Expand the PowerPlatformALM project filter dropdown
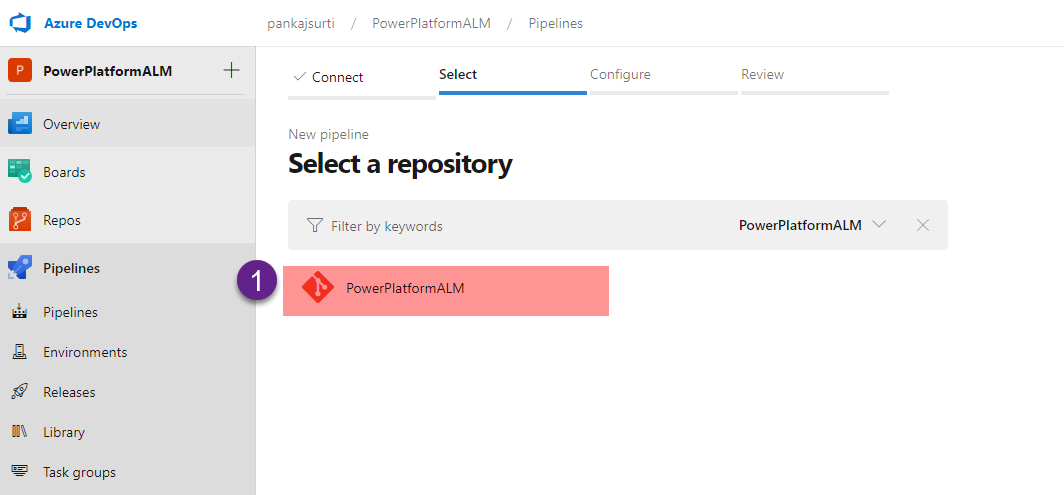 click(879, 225)
